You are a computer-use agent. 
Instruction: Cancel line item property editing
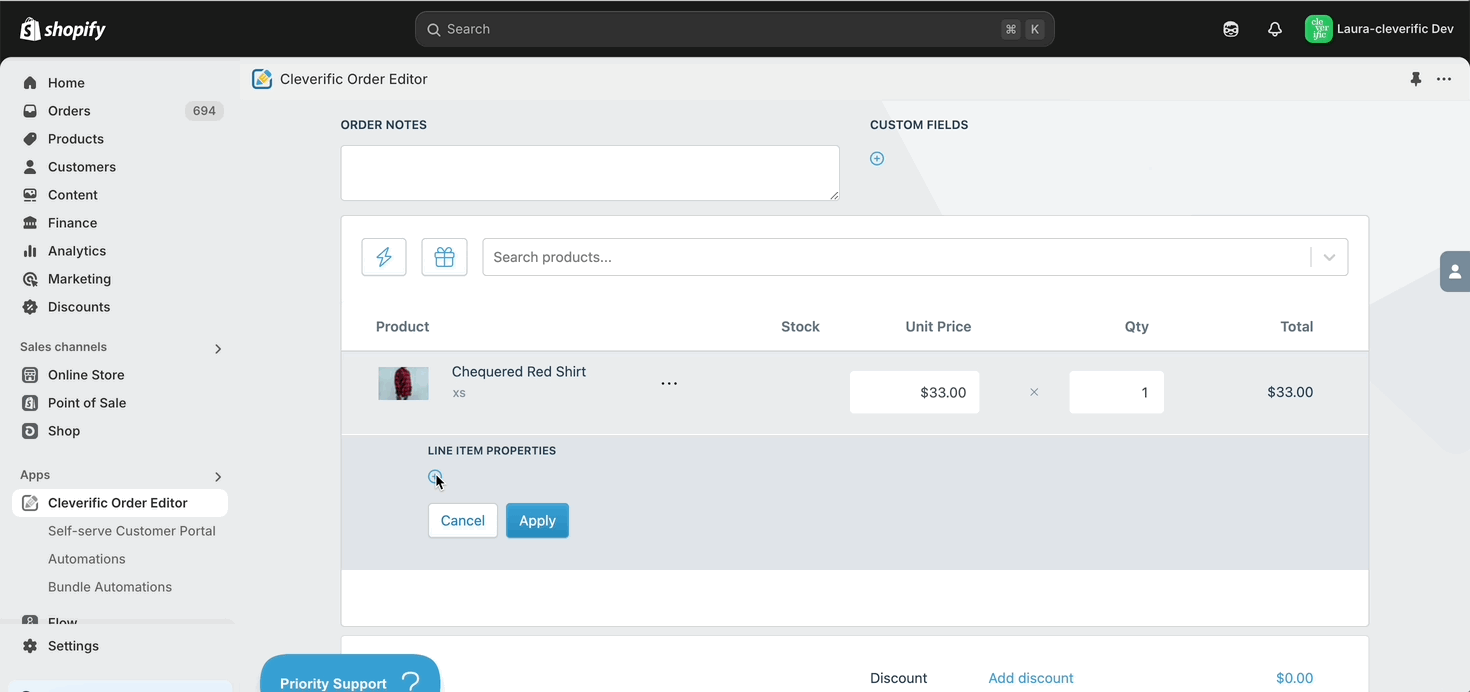463,520
